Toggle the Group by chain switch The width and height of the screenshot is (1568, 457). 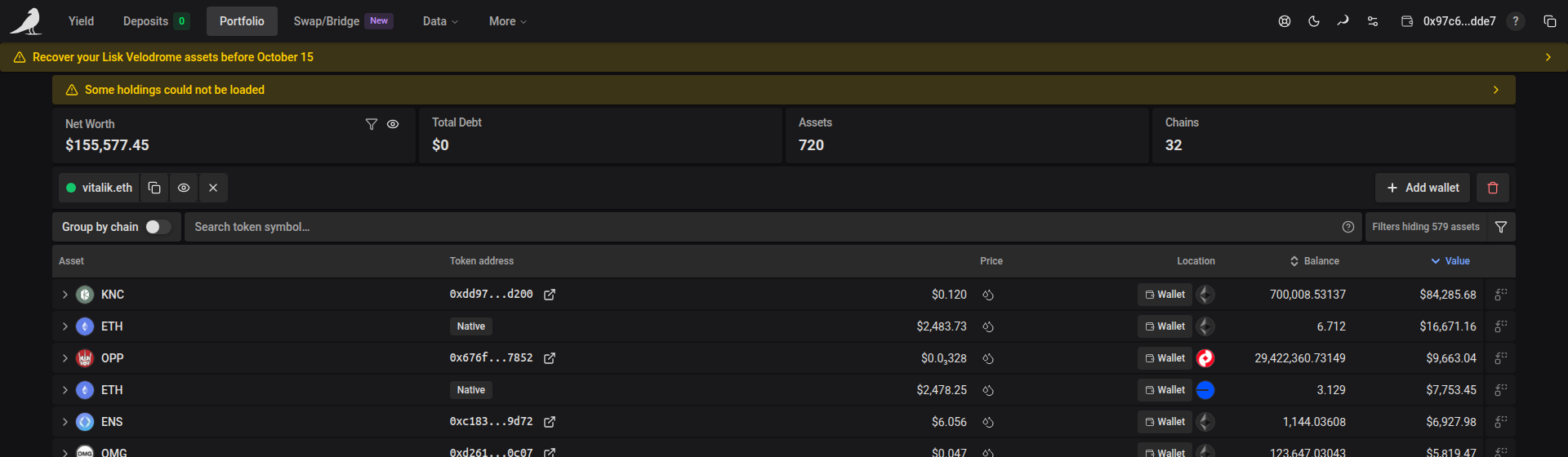158,227
